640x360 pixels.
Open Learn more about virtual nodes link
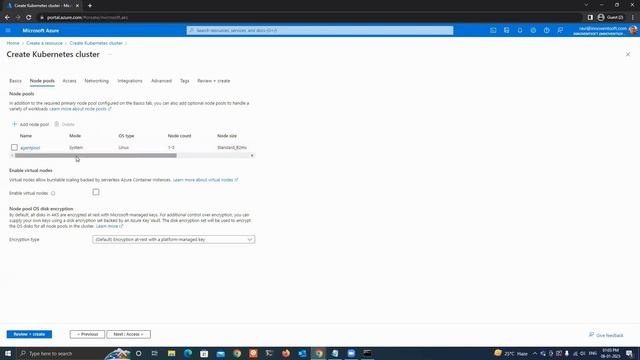pyautogui.click(x=205, y=180)
